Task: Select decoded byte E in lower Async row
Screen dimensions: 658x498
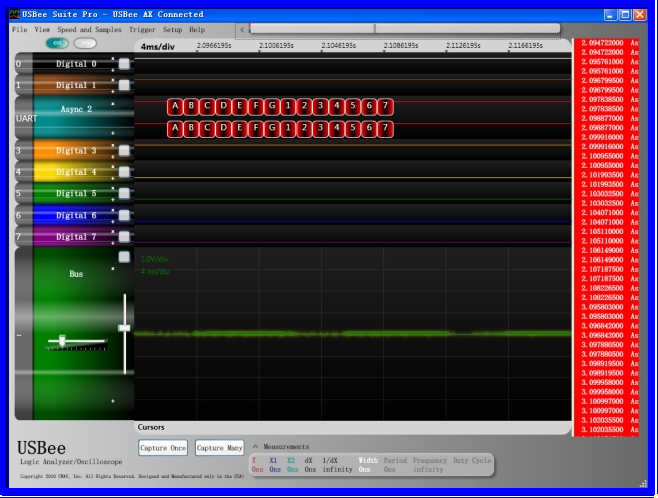Action: click(240, 128)
